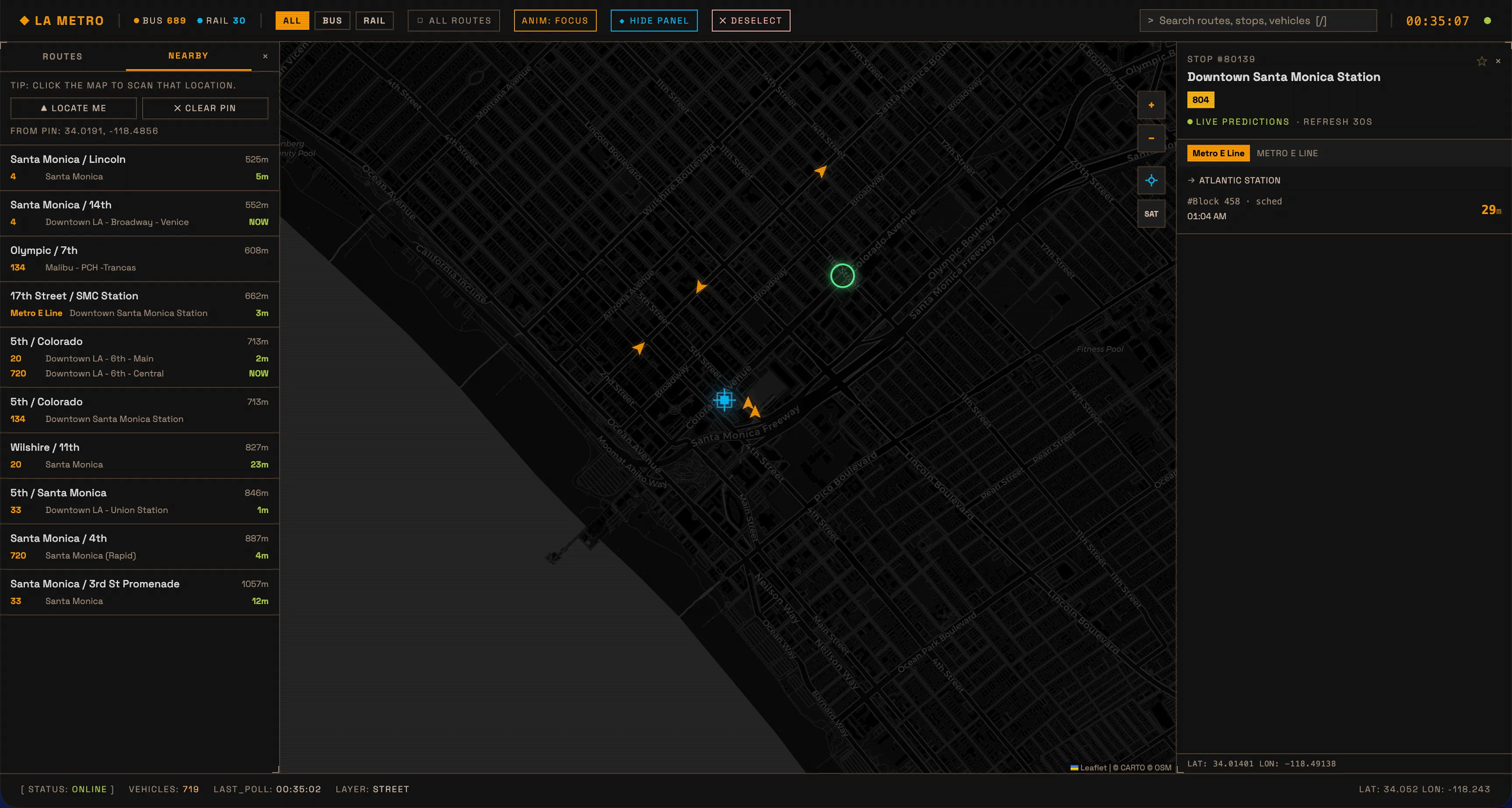
Task: Click the 29m arrival countdown
Action: (1491, 210)
